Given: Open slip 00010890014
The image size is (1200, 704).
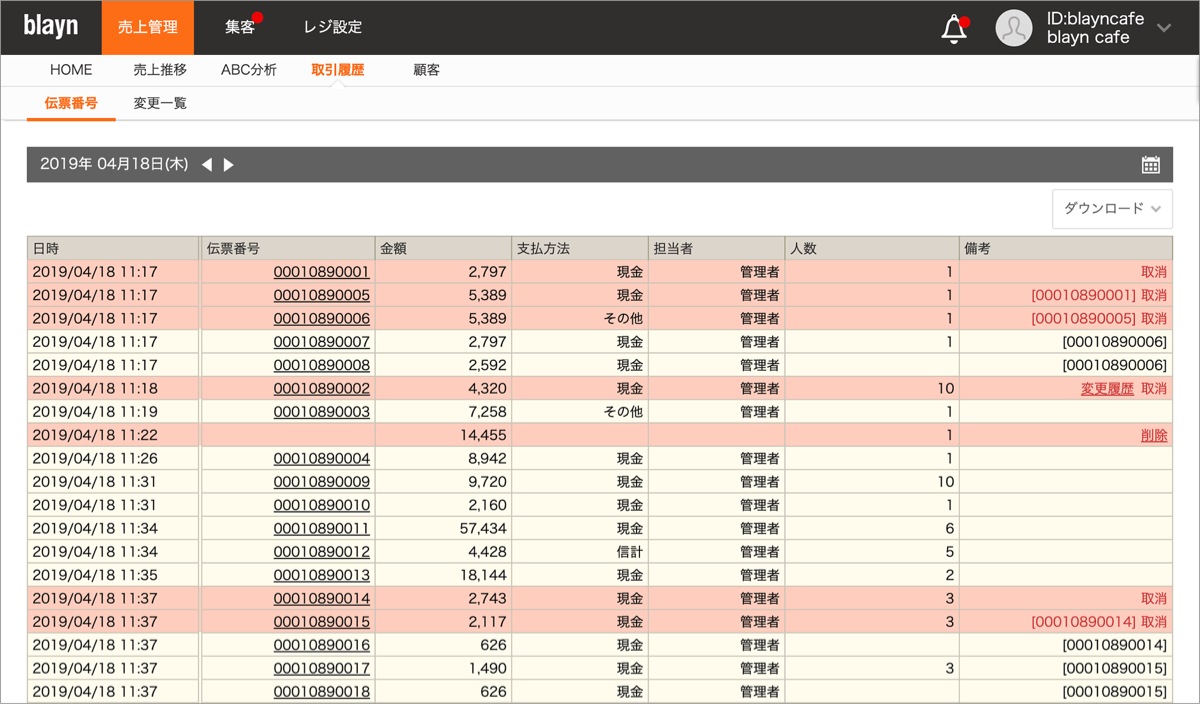Looking at the screenshot, I should coord(321,598).
